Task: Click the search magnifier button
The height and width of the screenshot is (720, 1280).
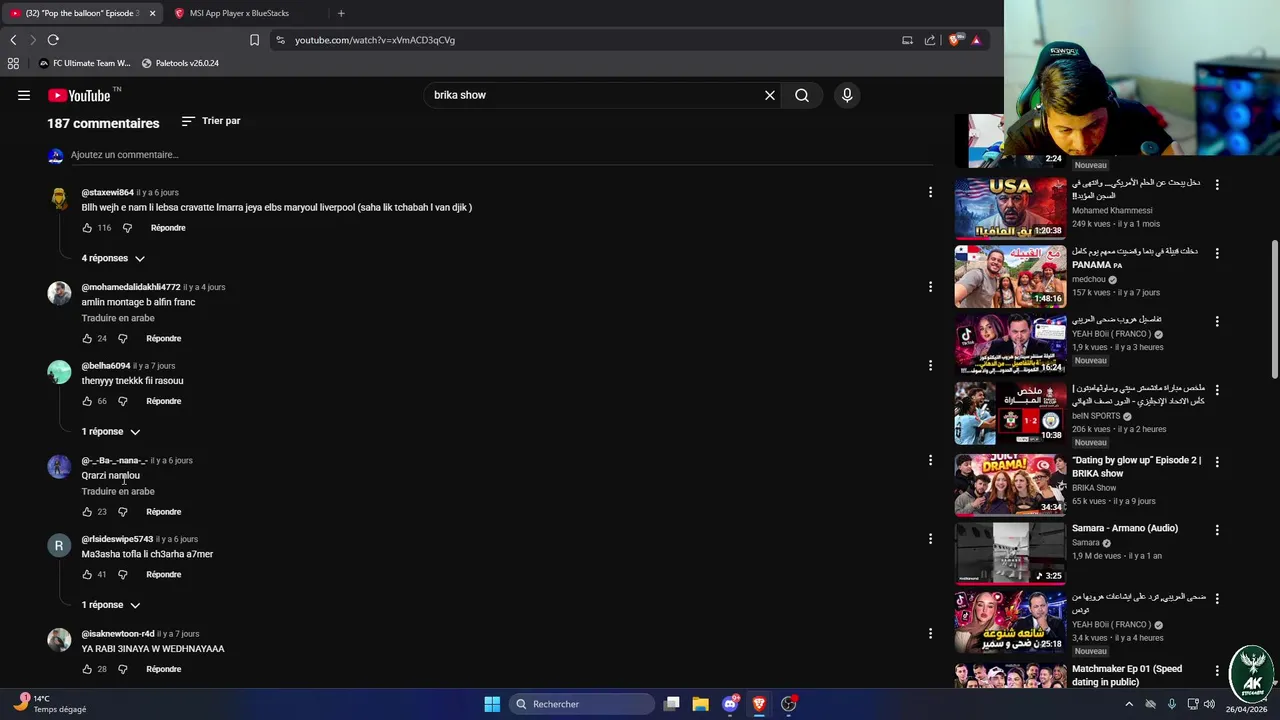Action: click(802, 95)
